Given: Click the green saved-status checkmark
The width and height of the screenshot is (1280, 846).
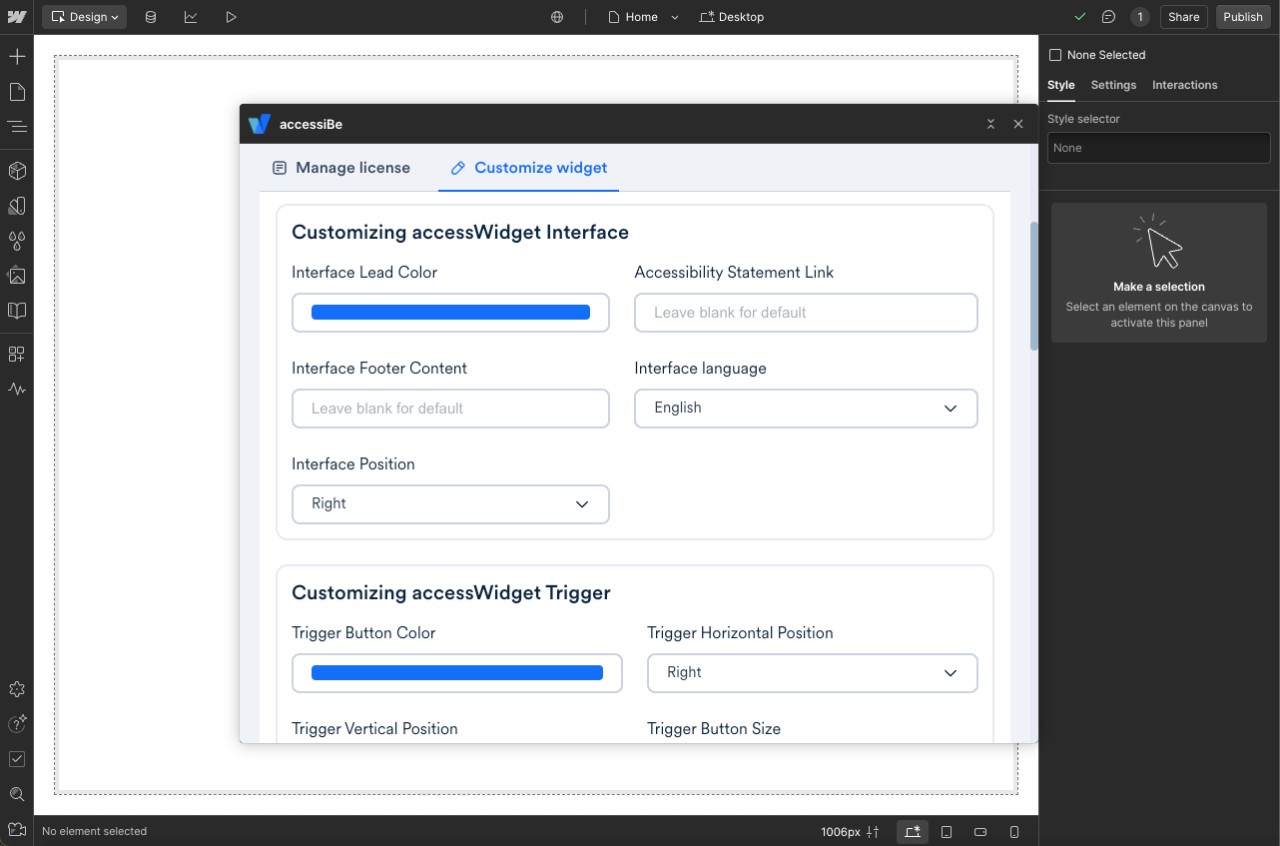Looking at the screenshot, I should pyautogui.click(x=1080, y=17).
